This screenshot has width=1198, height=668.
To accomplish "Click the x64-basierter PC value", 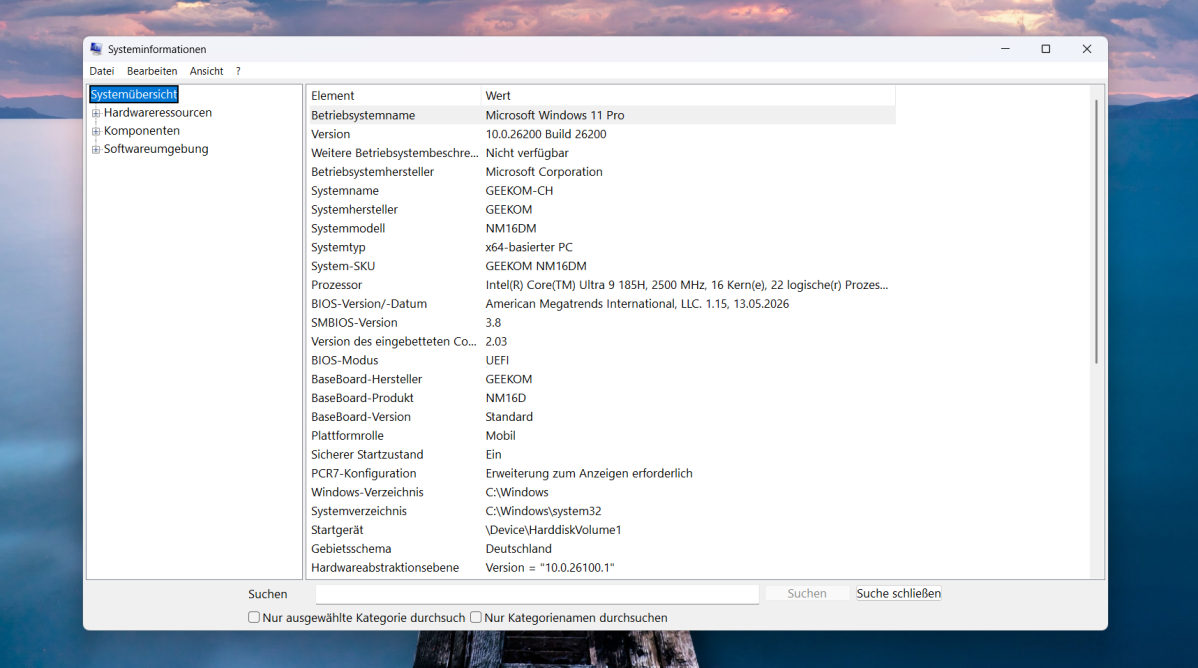I will [529, 247].
